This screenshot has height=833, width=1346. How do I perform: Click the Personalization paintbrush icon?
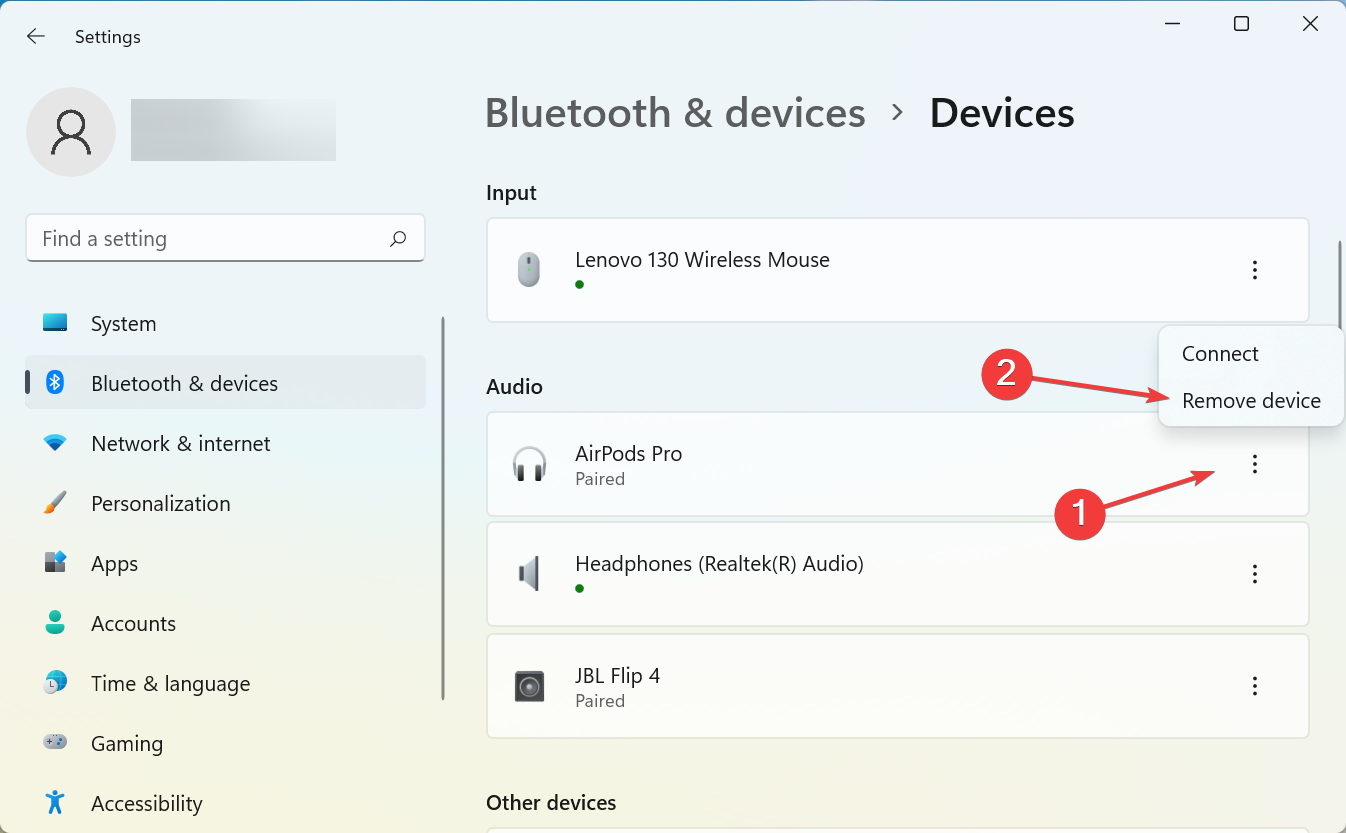(x=55, y=502)
